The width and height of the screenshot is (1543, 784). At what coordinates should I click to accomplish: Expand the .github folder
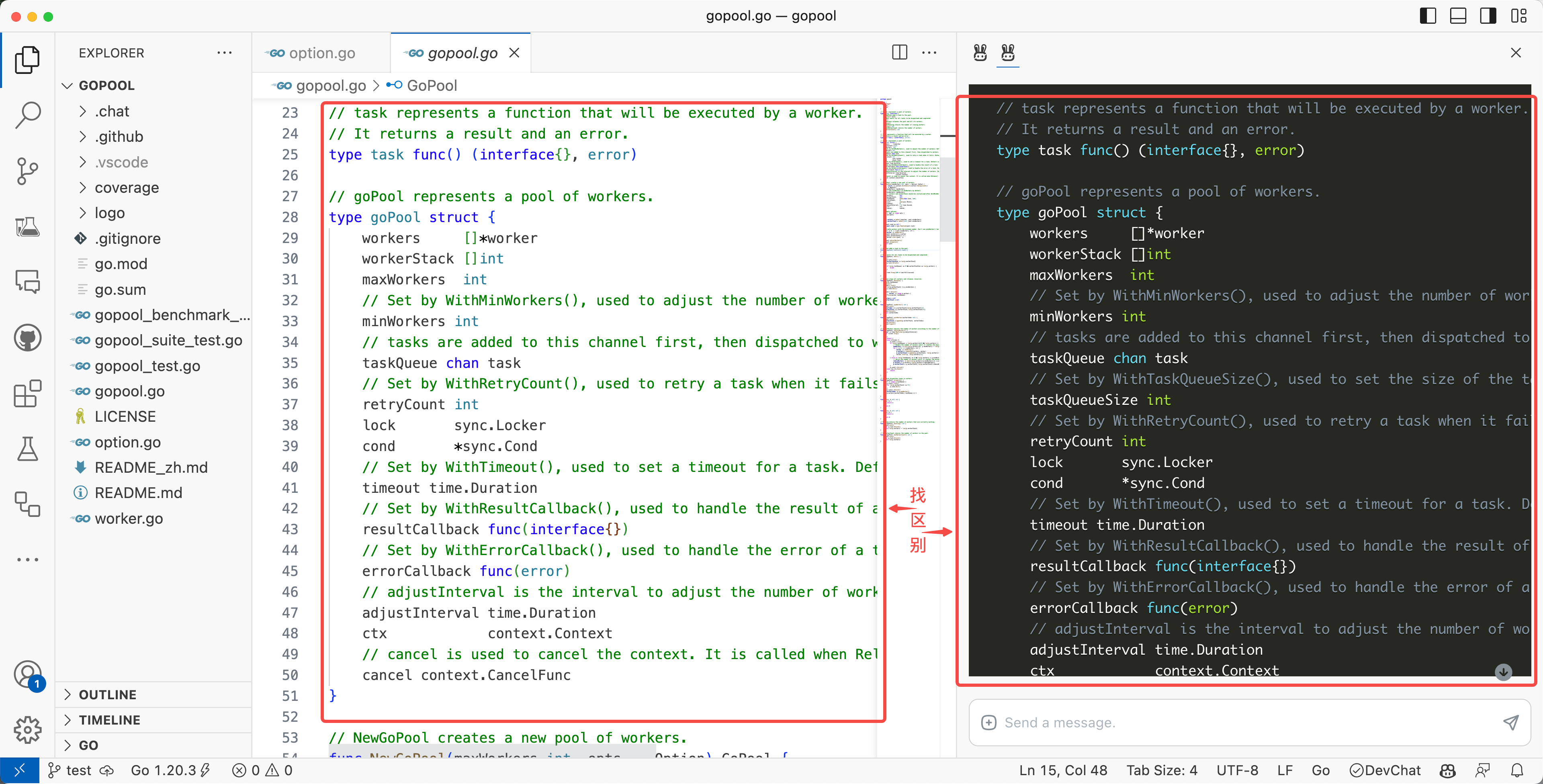pyautogui.click(x=119, y=137)
